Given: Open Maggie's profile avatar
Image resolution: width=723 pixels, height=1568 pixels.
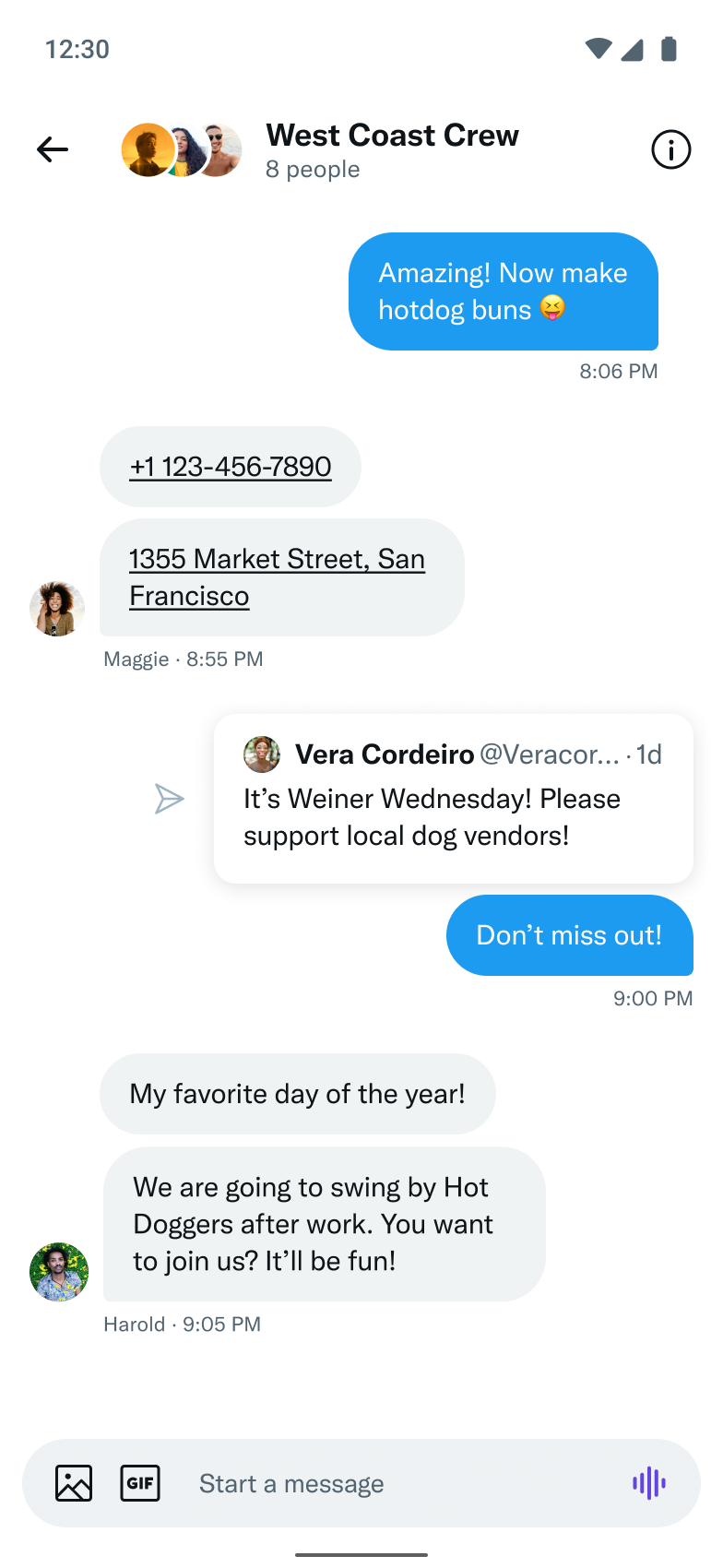Looking at the screenshot, I should (x=57, y=609).
